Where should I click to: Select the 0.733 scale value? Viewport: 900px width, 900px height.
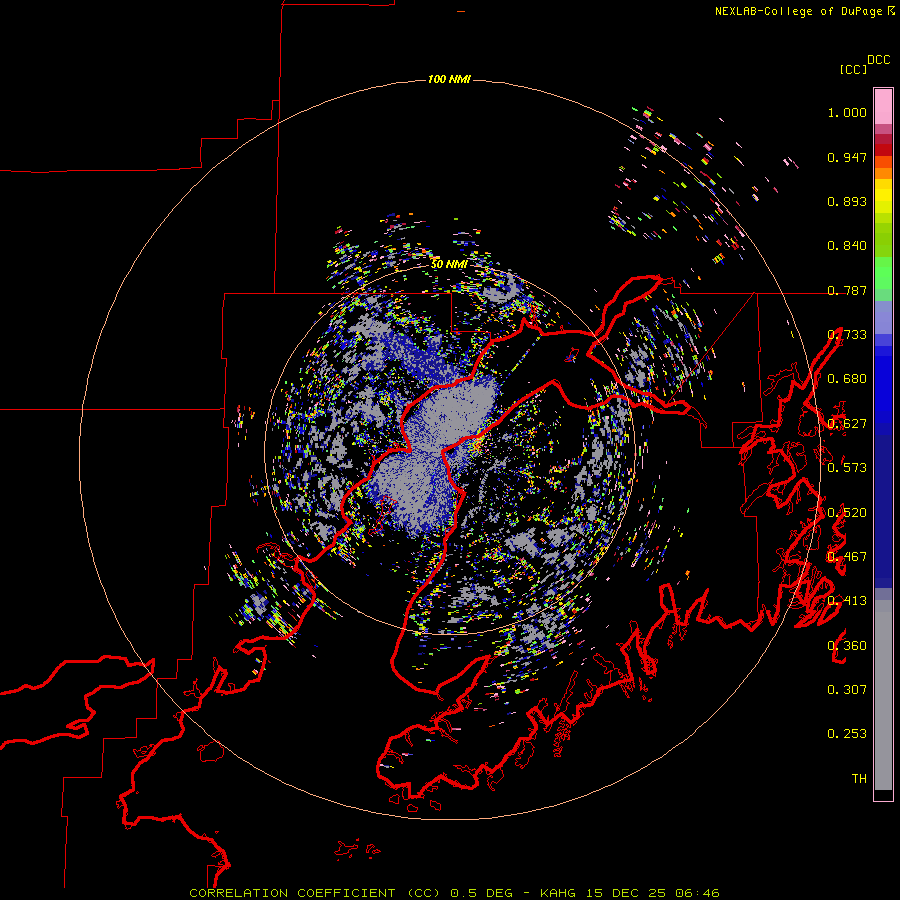coord(847,335)
